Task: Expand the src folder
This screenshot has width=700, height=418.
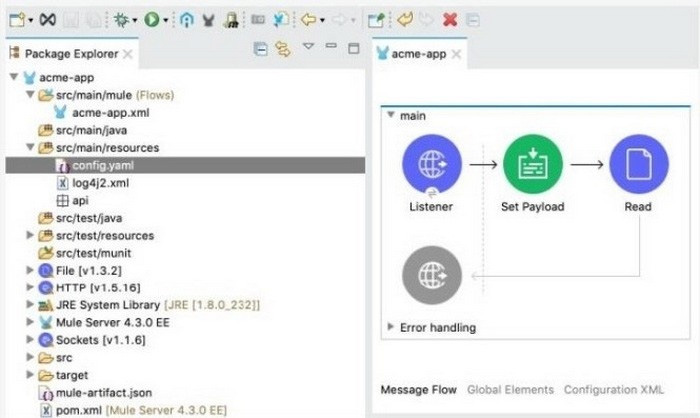Action: pyautogui.click(x=30, y=357)
